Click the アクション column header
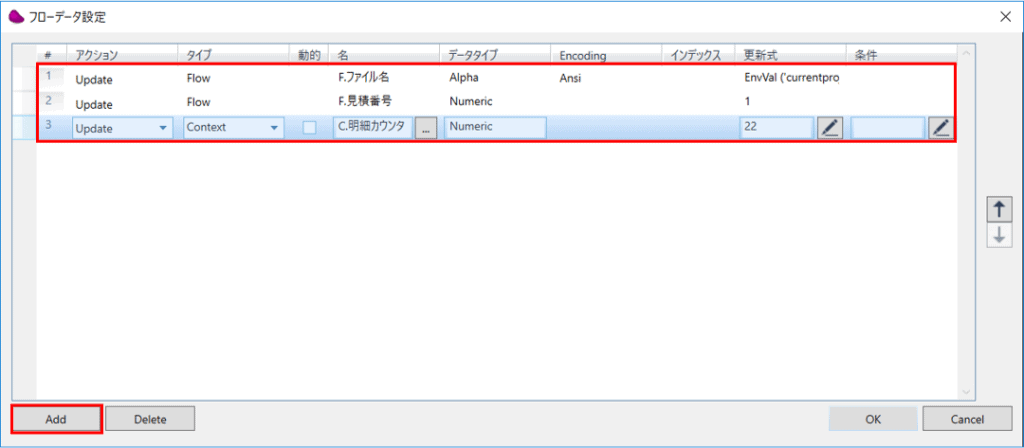 pyautogui.click(x=120, y=54)
